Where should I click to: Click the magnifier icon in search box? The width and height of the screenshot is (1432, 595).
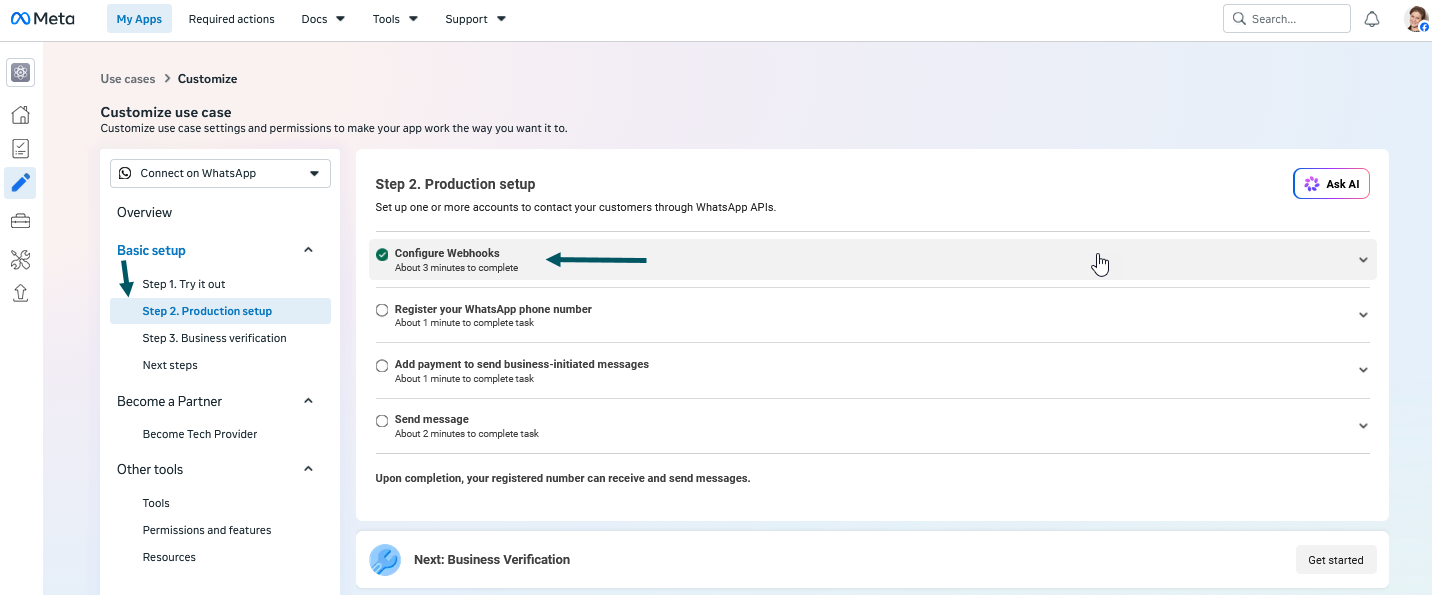(1239, 19)
